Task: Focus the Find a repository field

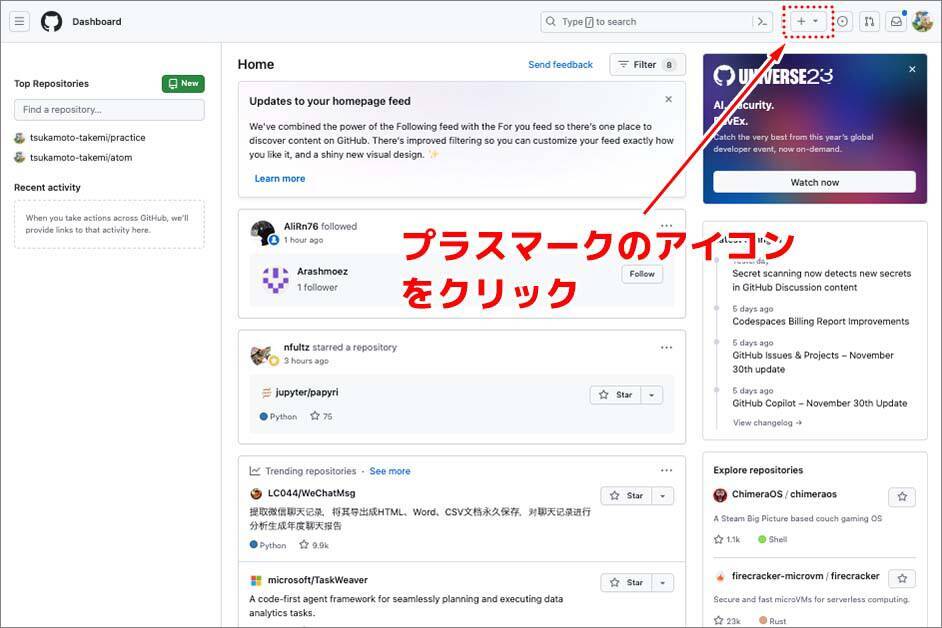Action: [x=109, y=110]
